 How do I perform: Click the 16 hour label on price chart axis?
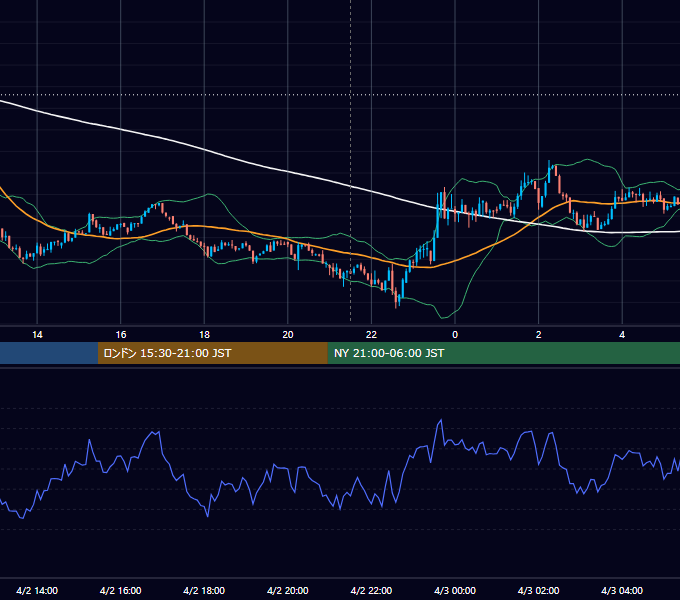(121, 335)
